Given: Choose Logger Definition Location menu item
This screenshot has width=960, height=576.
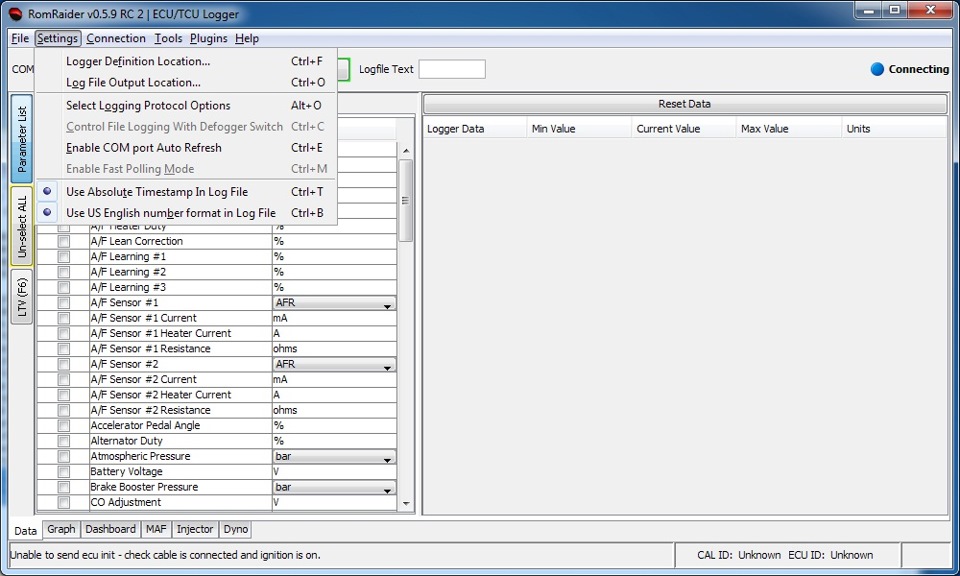Looking at the screenshot, I should pos(186,61).
